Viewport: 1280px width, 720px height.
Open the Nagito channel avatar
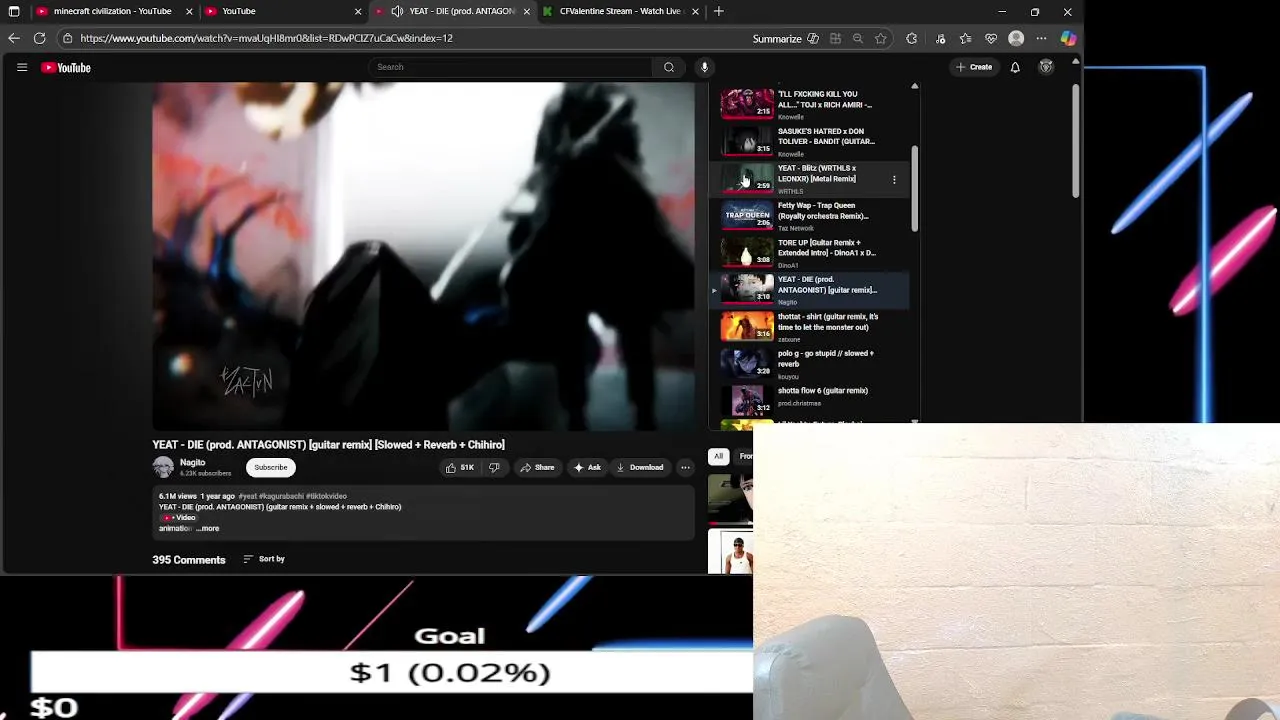click(163, 467)
